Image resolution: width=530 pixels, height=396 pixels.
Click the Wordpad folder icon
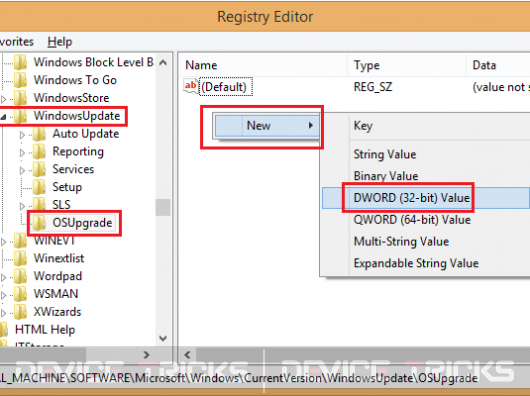click(21, 276)
